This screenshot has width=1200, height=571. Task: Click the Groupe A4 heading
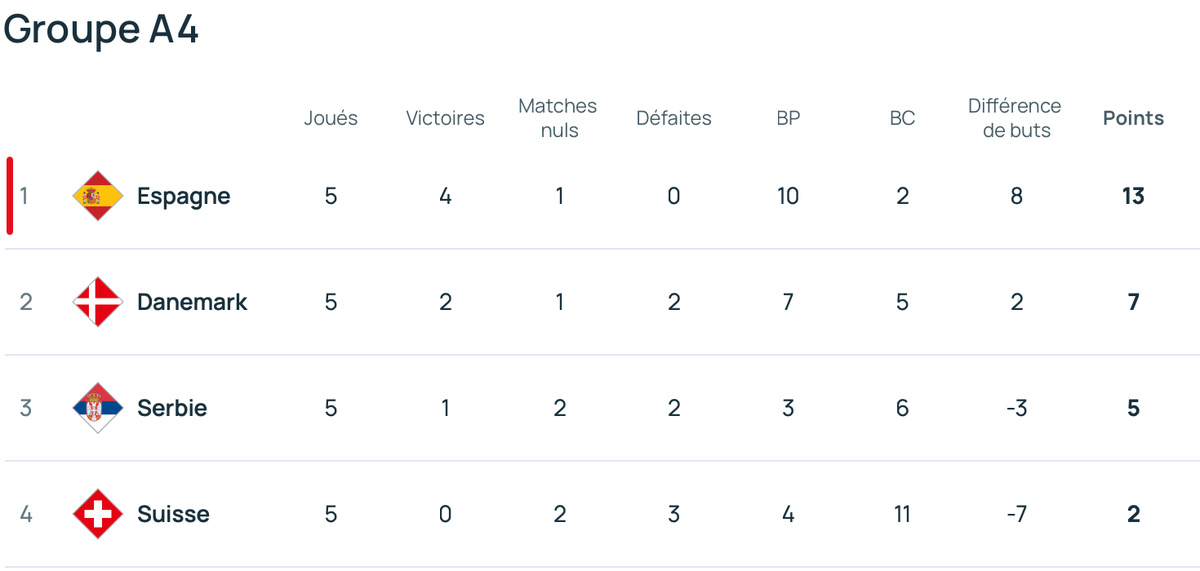pyautogui.click(x=102, y=30)
